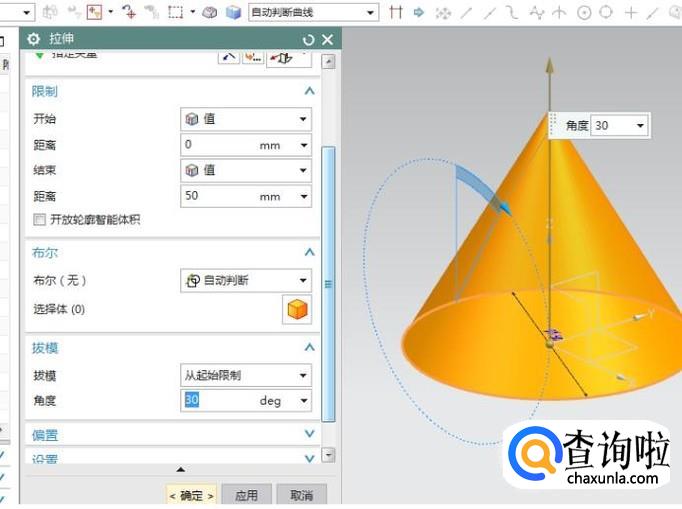Click the faded assembly icon in toolbar

tap(50, 12)
